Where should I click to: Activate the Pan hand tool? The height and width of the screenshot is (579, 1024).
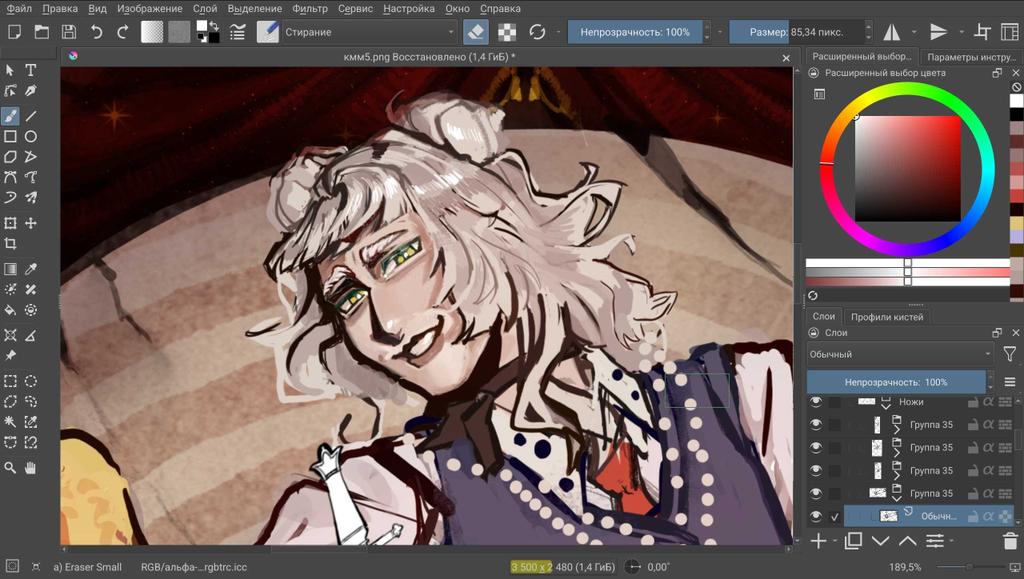[31, 468]
